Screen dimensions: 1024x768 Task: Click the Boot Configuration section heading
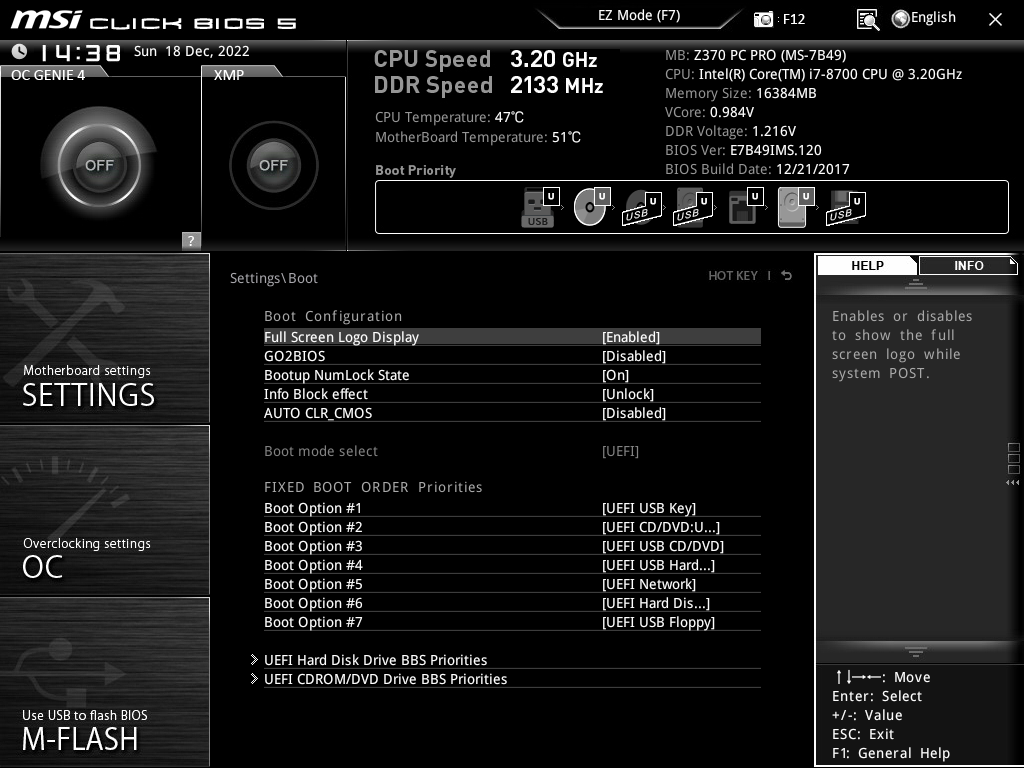(x=333, y=316)
